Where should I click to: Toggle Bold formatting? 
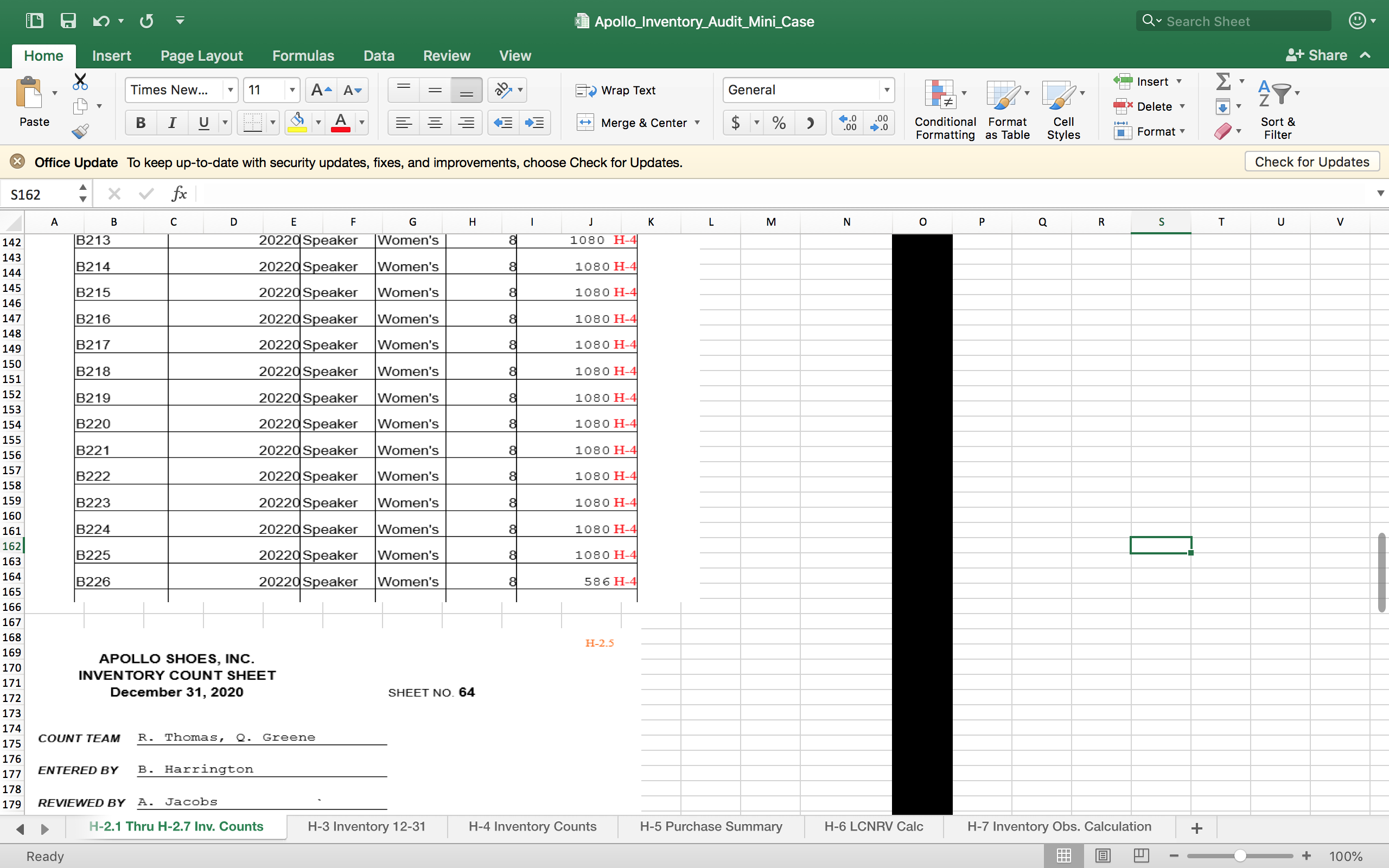tap(141, 123)
